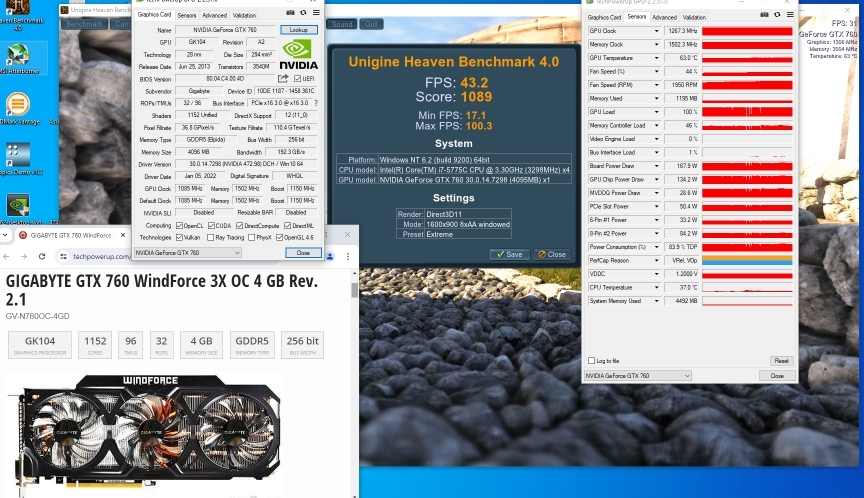Toggle the UEFI checkbox
Screen dimensions: 864x498
click(x=298, y=79)
